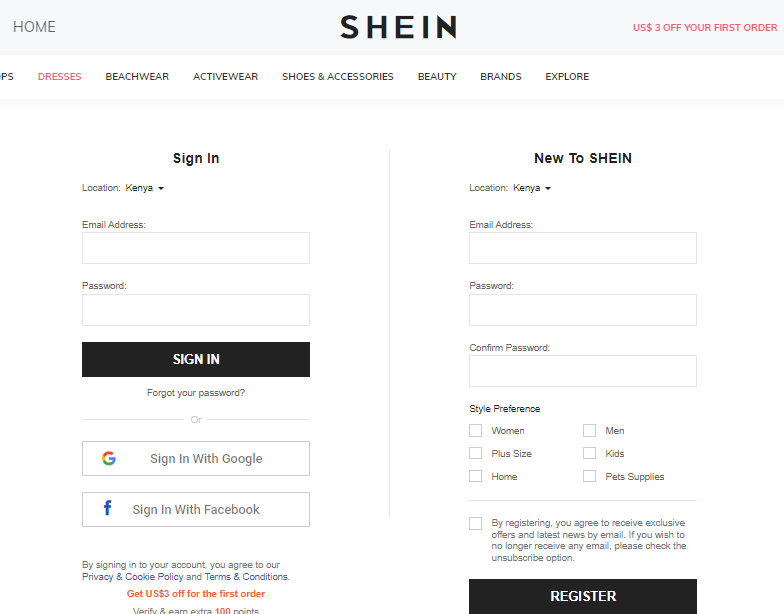Image resolution: width=784 pixels, height=614 pixels.
Task: Open the Sign In location dropdown
Action: pos(144,188)
